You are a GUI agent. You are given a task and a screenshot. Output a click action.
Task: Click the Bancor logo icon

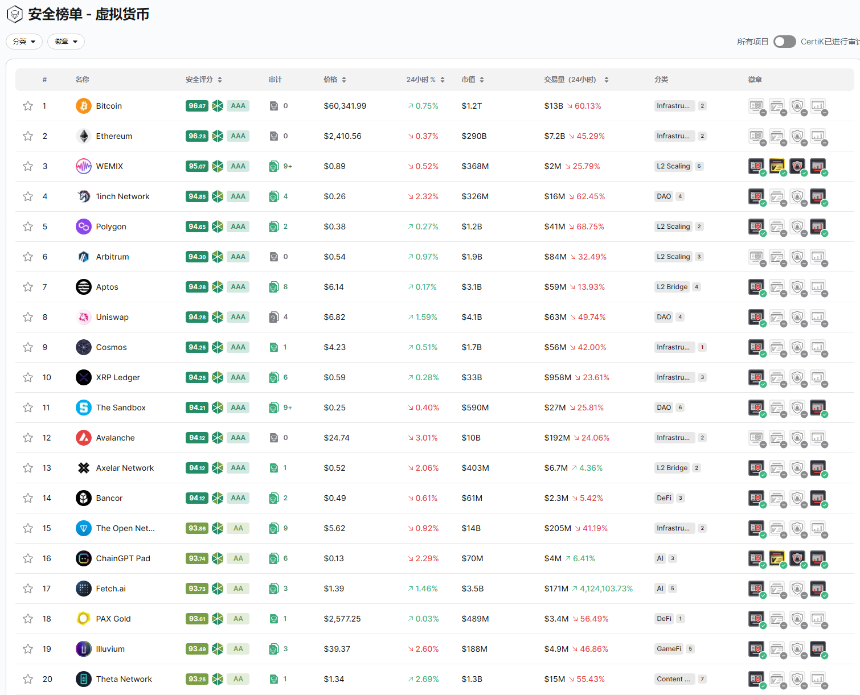click(x=83, y=498)
